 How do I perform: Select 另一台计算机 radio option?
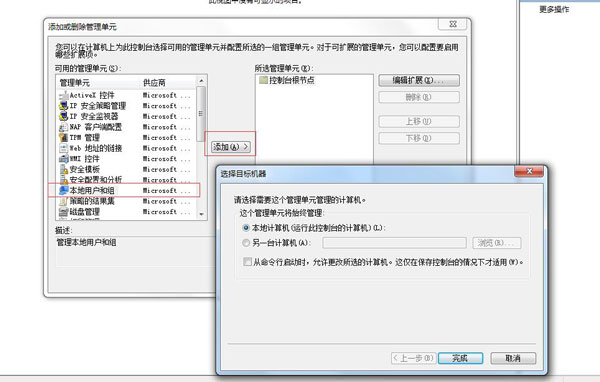tap(246, 243)
